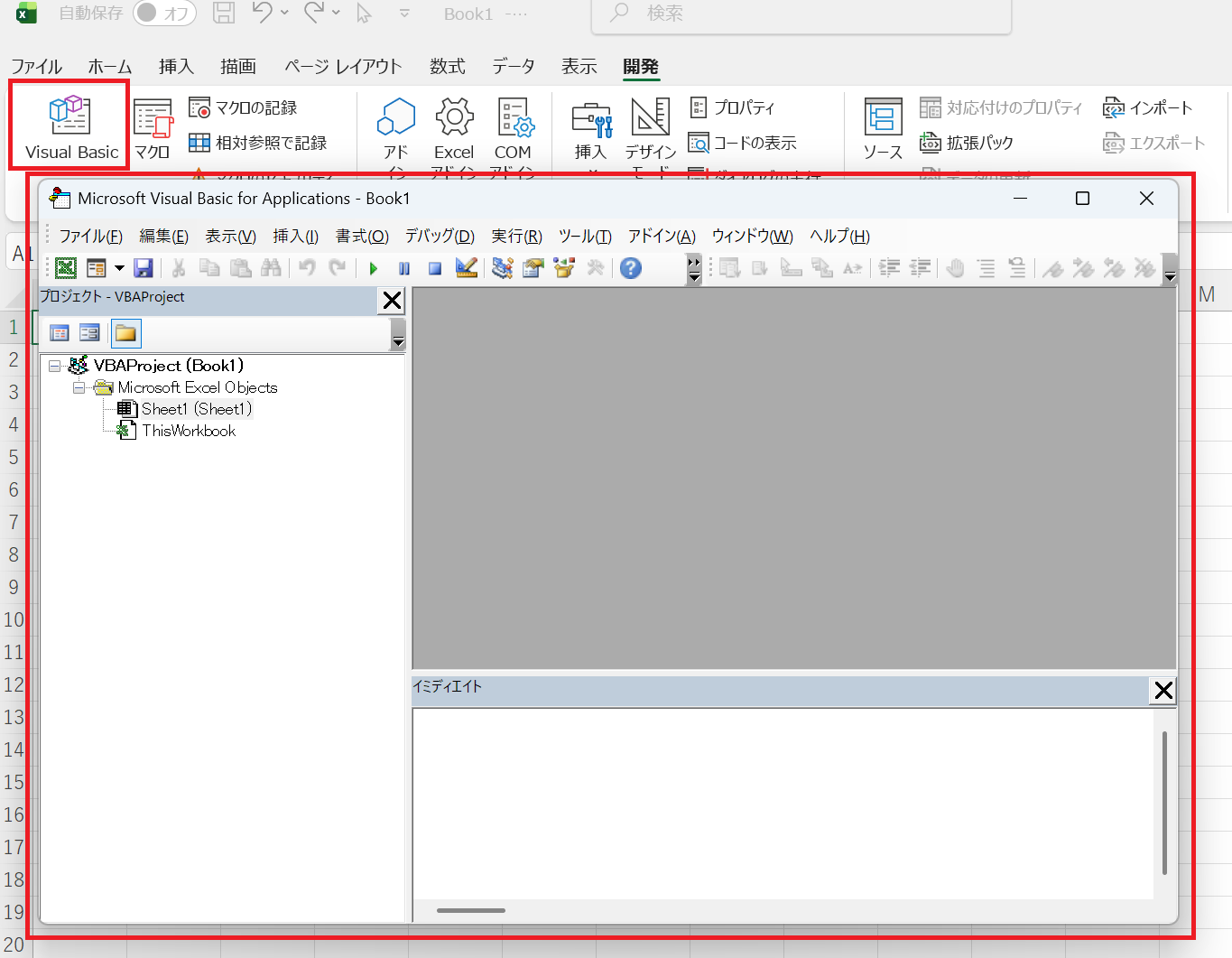Click XML Import button
The height and width of the screenshot is (958, 1232).
(1148, 107)
